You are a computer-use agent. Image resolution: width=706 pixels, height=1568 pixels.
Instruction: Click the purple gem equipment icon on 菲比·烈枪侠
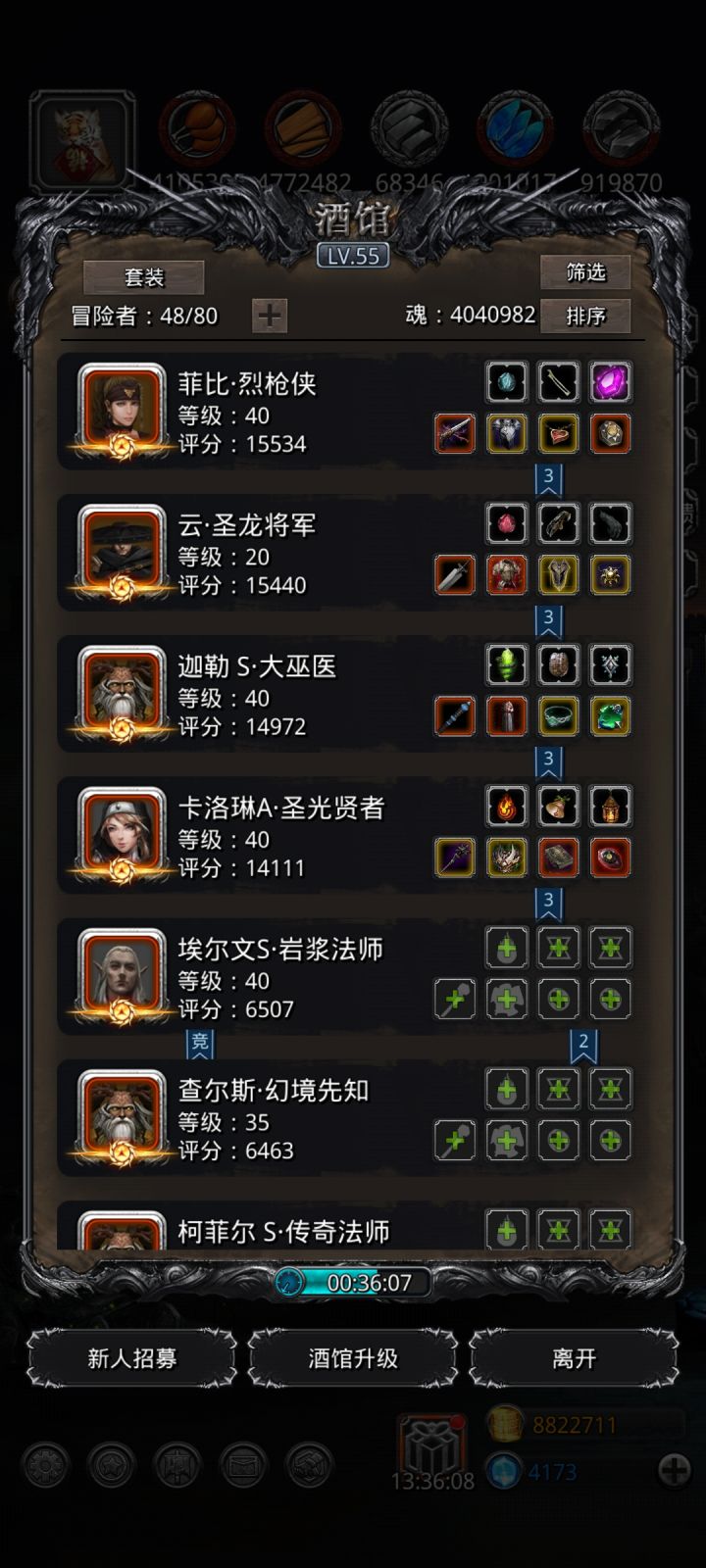point(610,382)
